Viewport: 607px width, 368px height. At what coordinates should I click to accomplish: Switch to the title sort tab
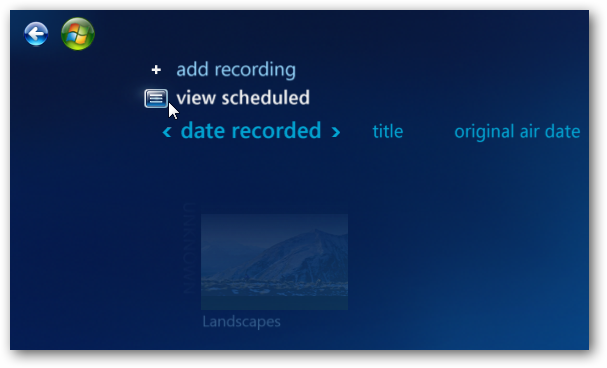[388, 132]
